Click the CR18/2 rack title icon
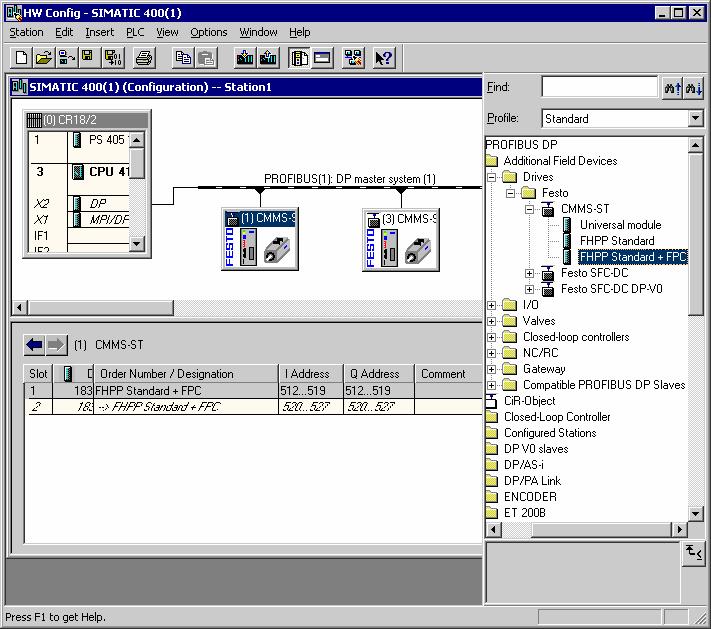711x629 pixels. (x=34, y=120)
